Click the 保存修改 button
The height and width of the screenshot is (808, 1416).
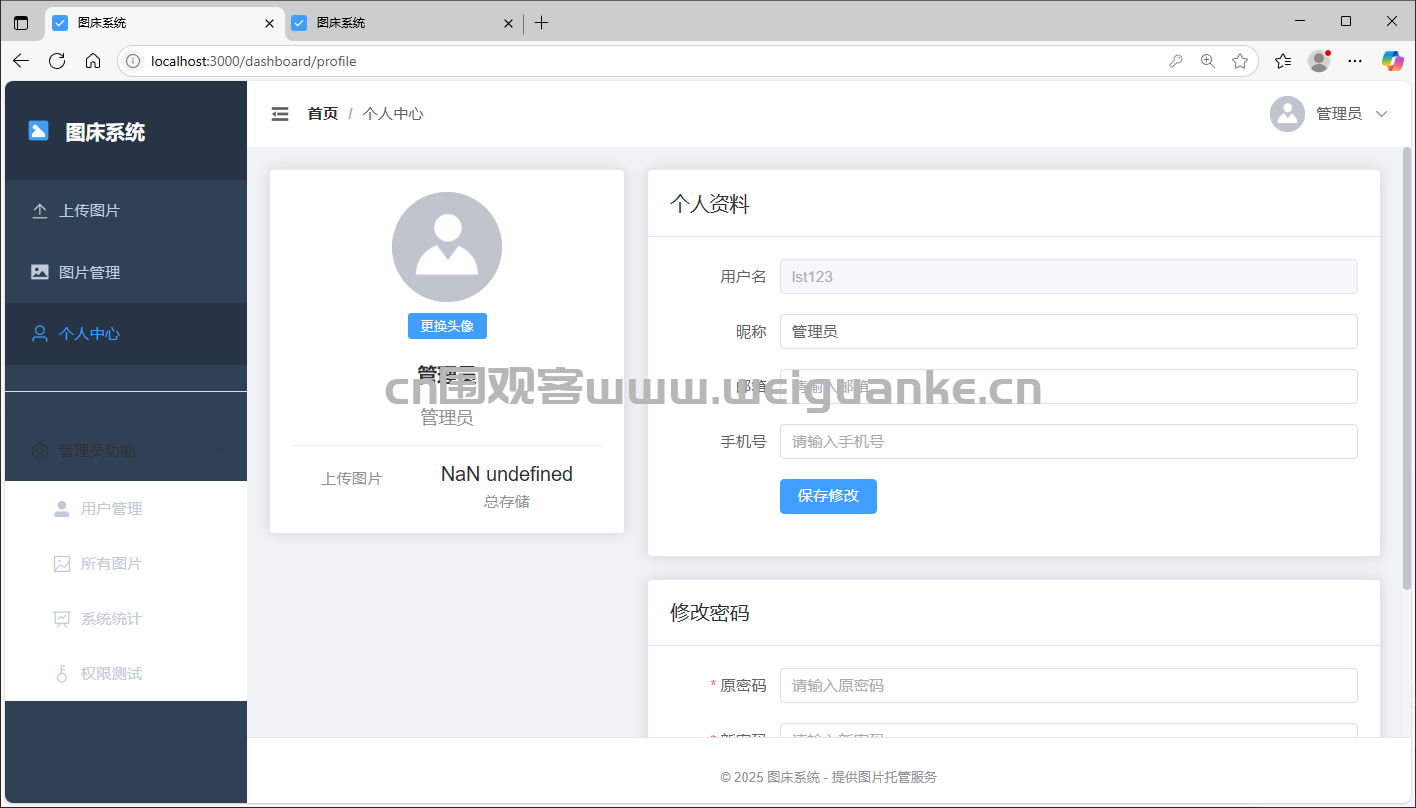(828, 496)
